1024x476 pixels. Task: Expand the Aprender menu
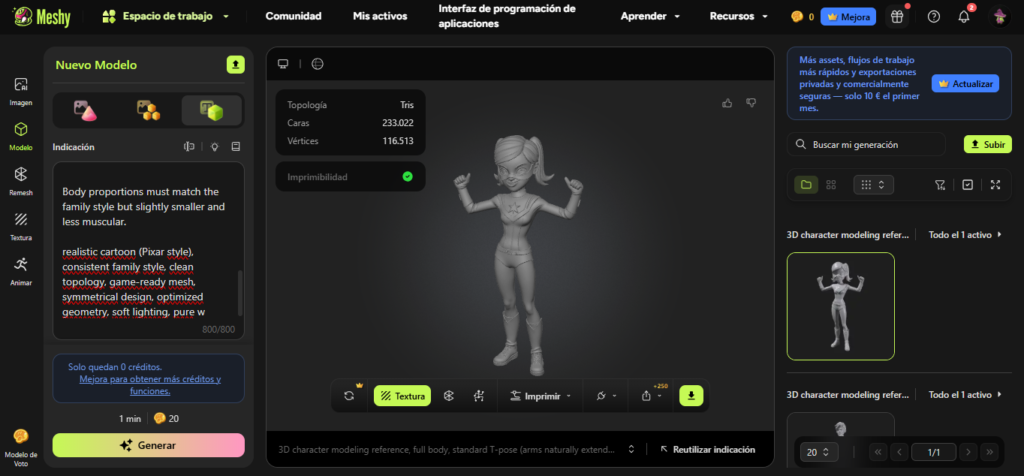tap(650, 16)
